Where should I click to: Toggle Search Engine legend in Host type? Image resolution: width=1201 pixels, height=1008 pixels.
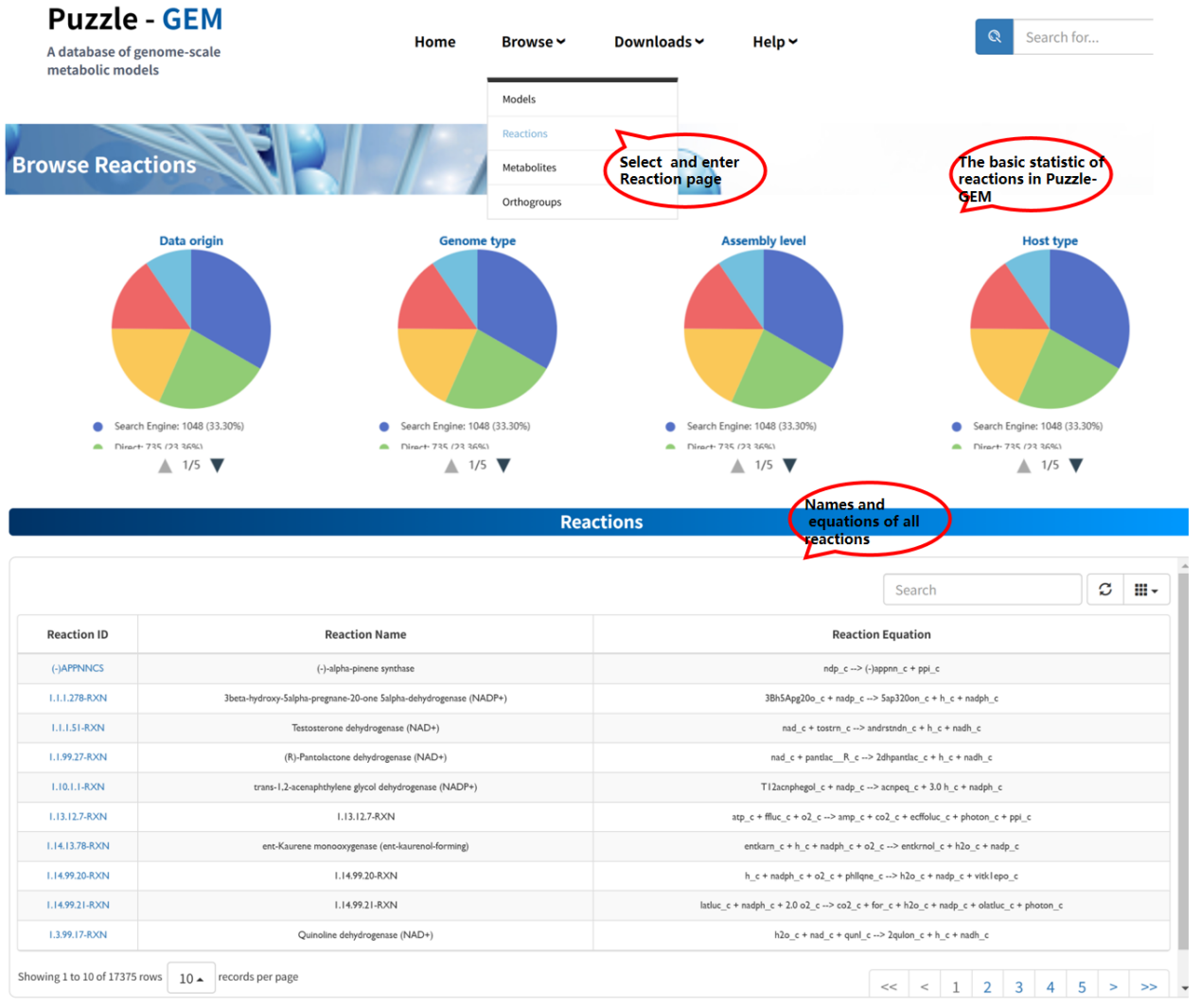pos(1036,427)
